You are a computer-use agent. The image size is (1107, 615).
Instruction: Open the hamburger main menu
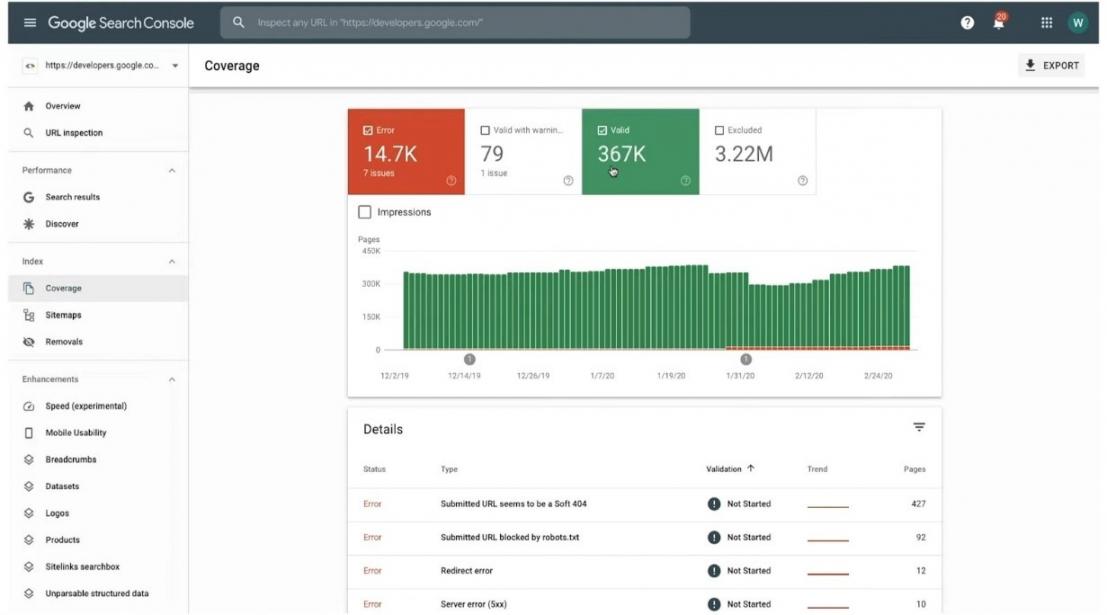click(29, 23)
